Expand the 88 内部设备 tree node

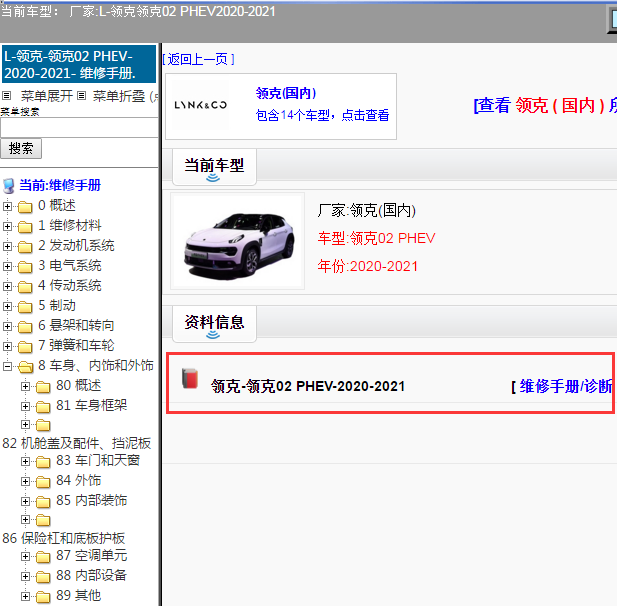coord(25,576)
